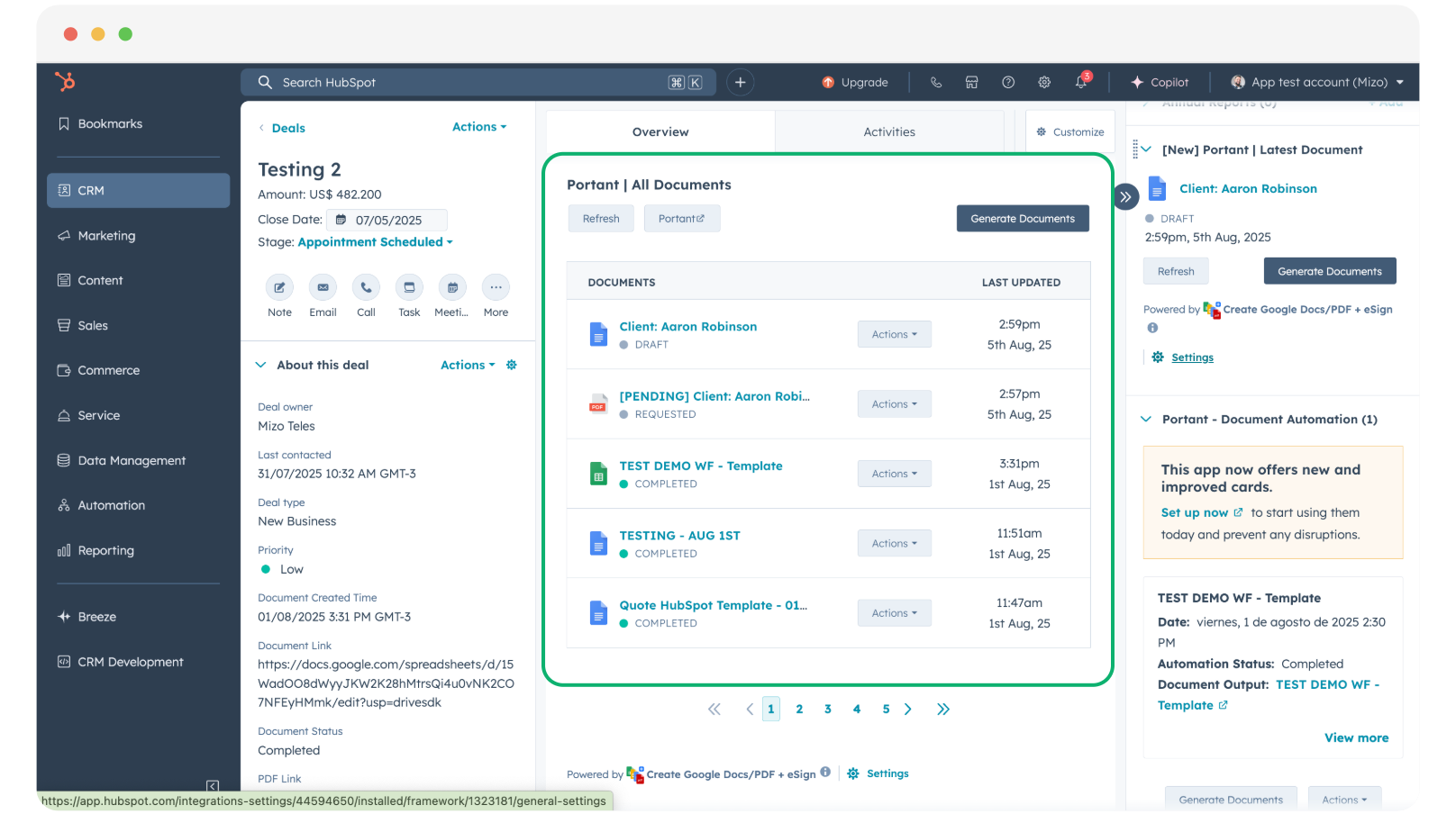Create a Note for this deal
Viewport: 1456px width, 814px height.
(x=279, y=288)
